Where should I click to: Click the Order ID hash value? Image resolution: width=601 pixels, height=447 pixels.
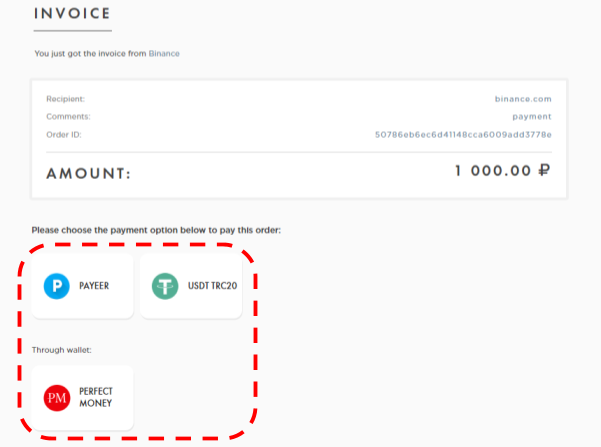[x=463, y=133]
